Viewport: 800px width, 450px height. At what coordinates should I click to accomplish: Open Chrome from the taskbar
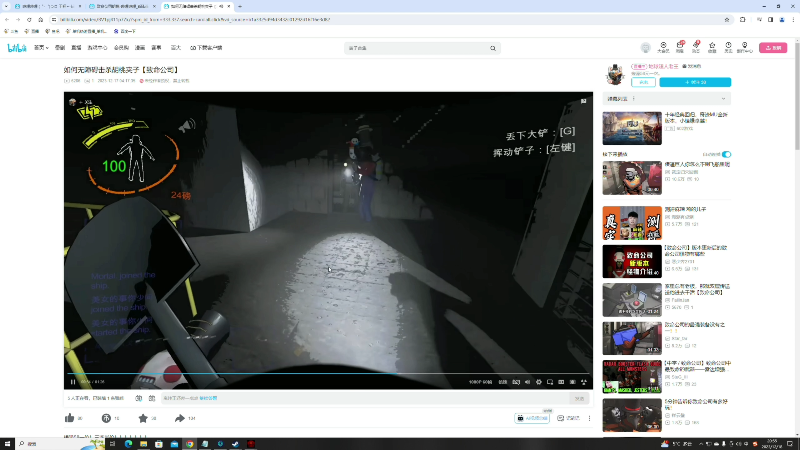(x=189, y=444)
